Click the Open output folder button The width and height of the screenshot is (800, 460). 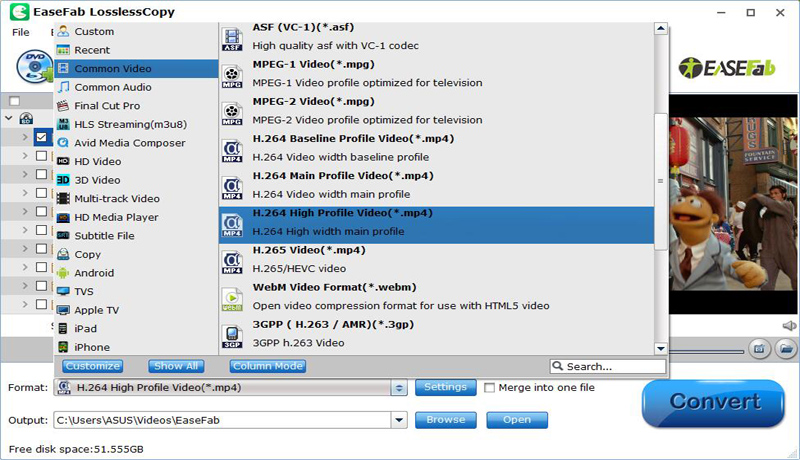[517, 420]
